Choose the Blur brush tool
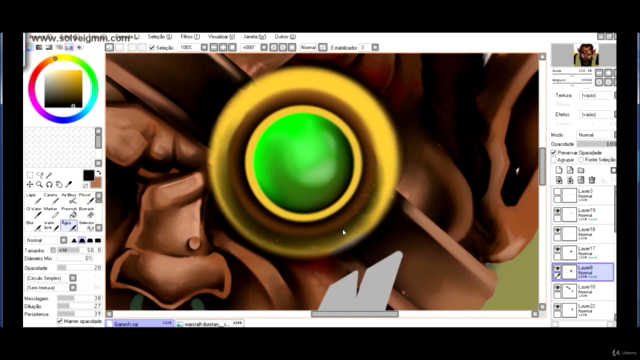This screenshot has width=640, height=360. (33, 226)
